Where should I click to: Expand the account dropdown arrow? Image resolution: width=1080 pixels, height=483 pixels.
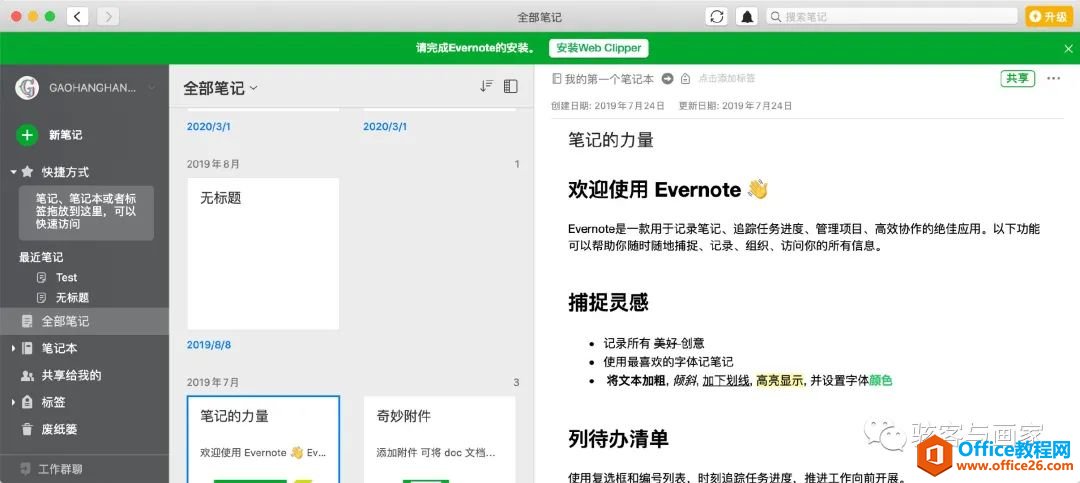pos(152,88)
